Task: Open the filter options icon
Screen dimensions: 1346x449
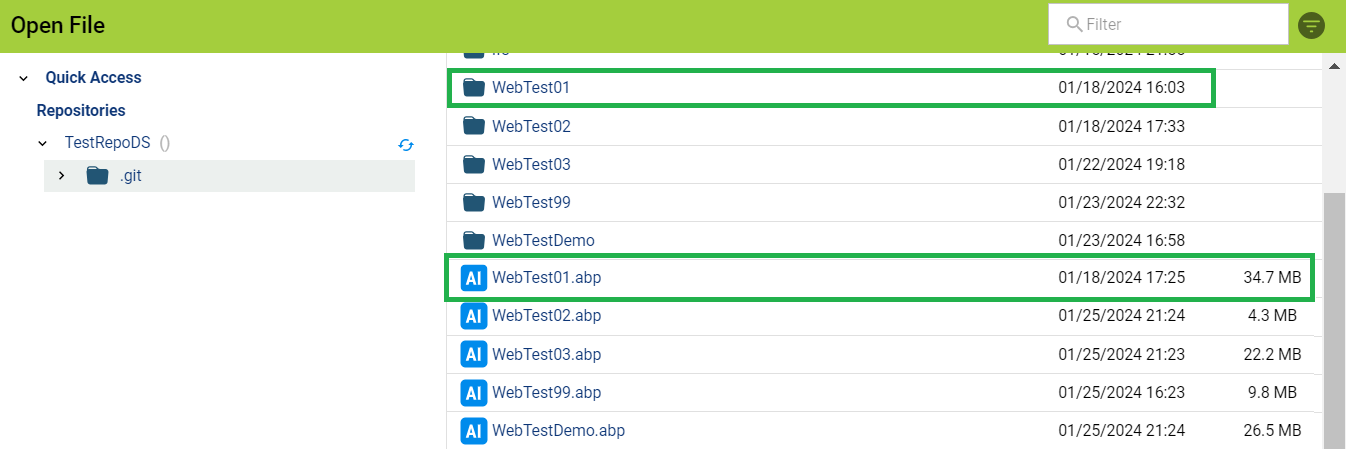Action: pyautogui.click(x=1311, y=25)
